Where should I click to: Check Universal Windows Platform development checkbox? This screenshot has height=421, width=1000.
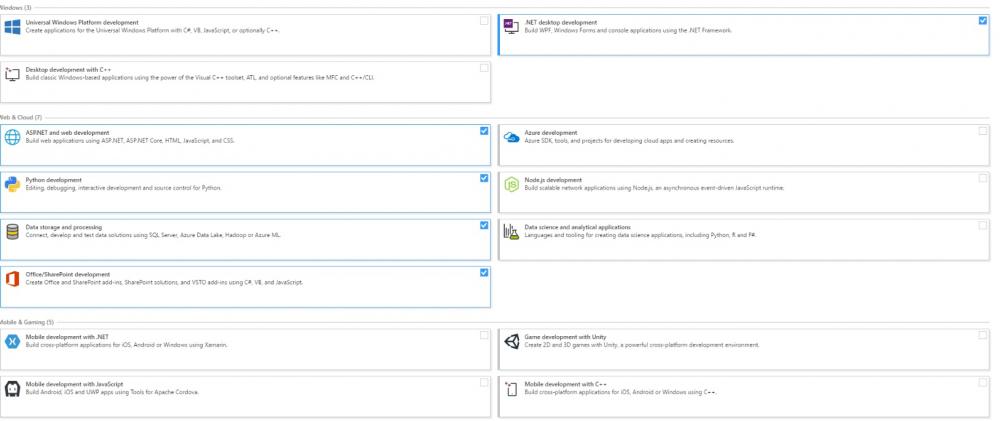(x=484, y=21)
